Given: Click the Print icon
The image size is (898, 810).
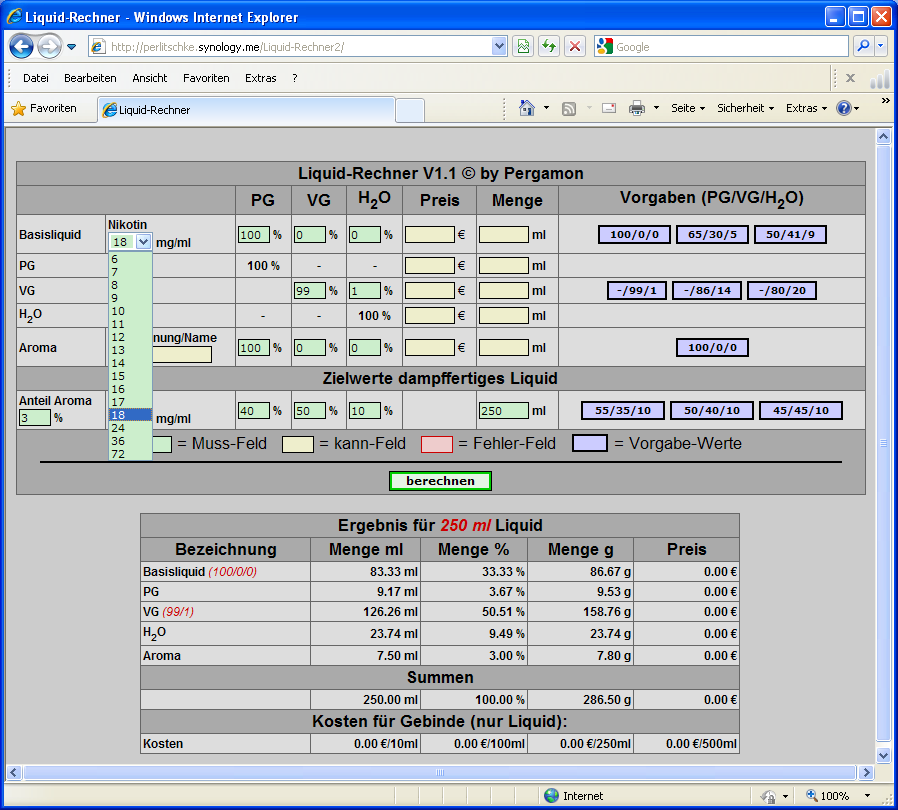Looking at the screenshot, I should click(636, 108).
